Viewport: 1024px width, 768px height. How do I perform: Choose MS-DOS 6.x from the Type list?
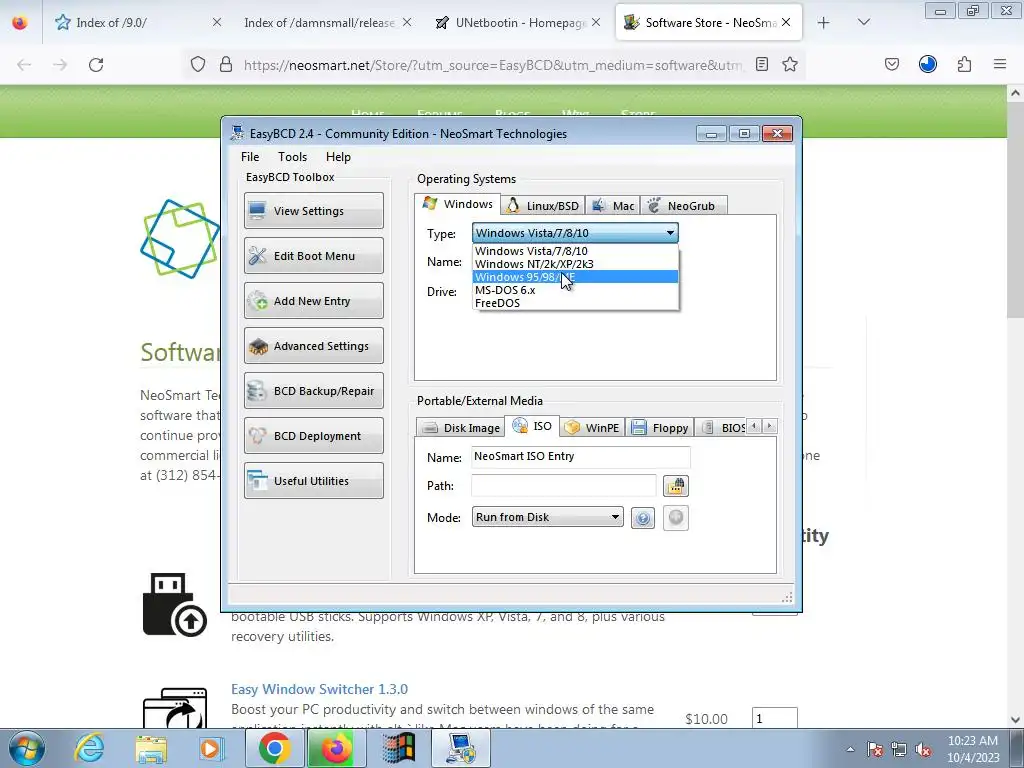(575, 290)
